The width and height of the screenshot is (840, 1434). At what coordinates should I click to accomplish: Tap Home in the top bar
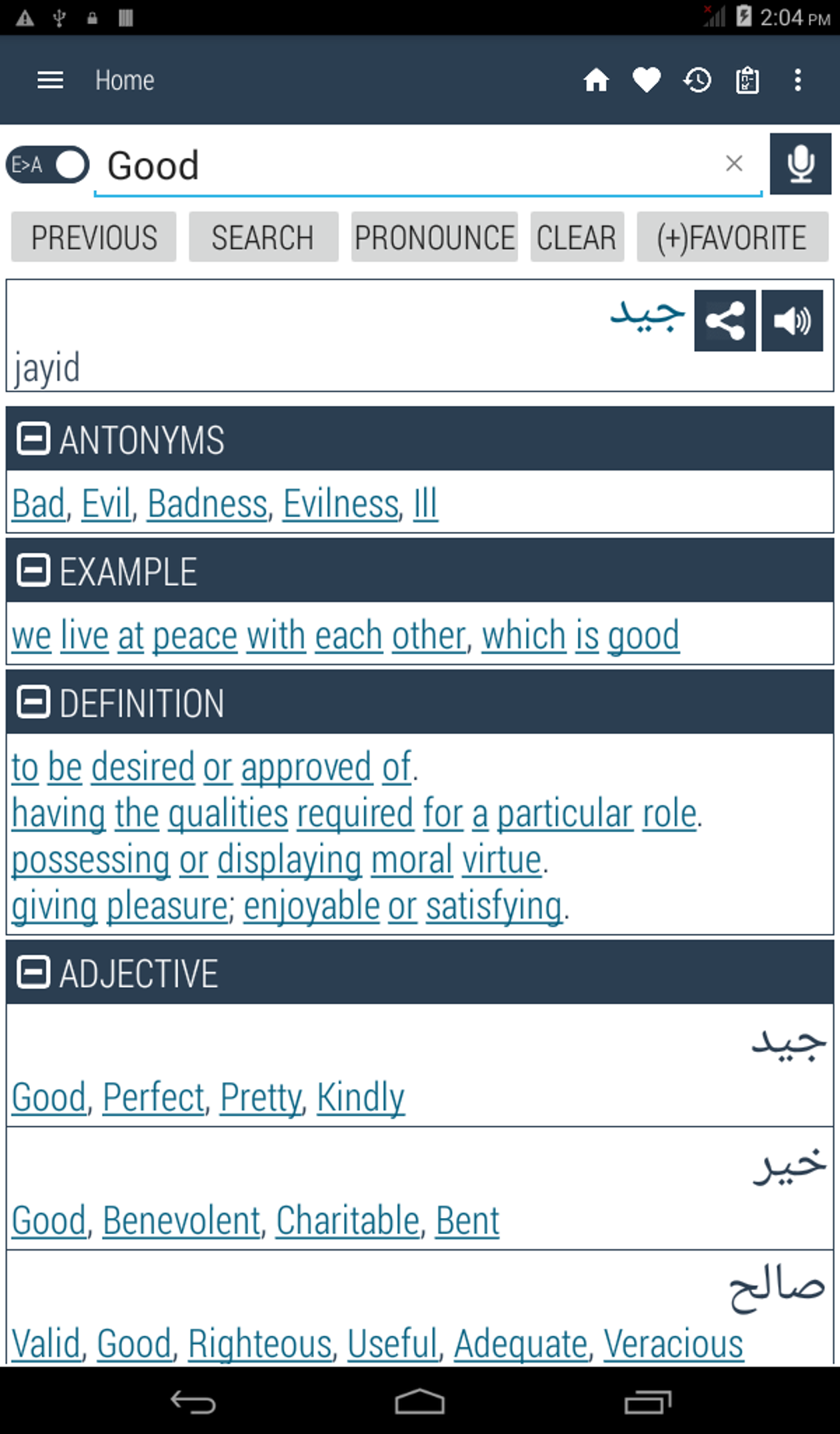[x=124, y=80]
